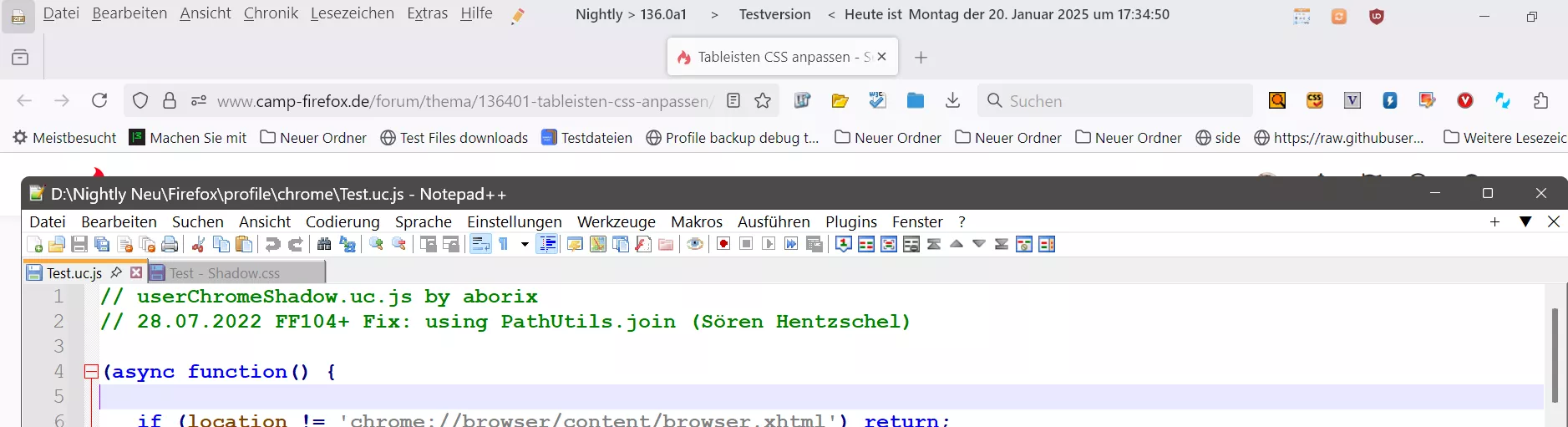Open the Firefox downloads arrow icon
Viewport: 1568px width, 427px height.
pos(952,100)
